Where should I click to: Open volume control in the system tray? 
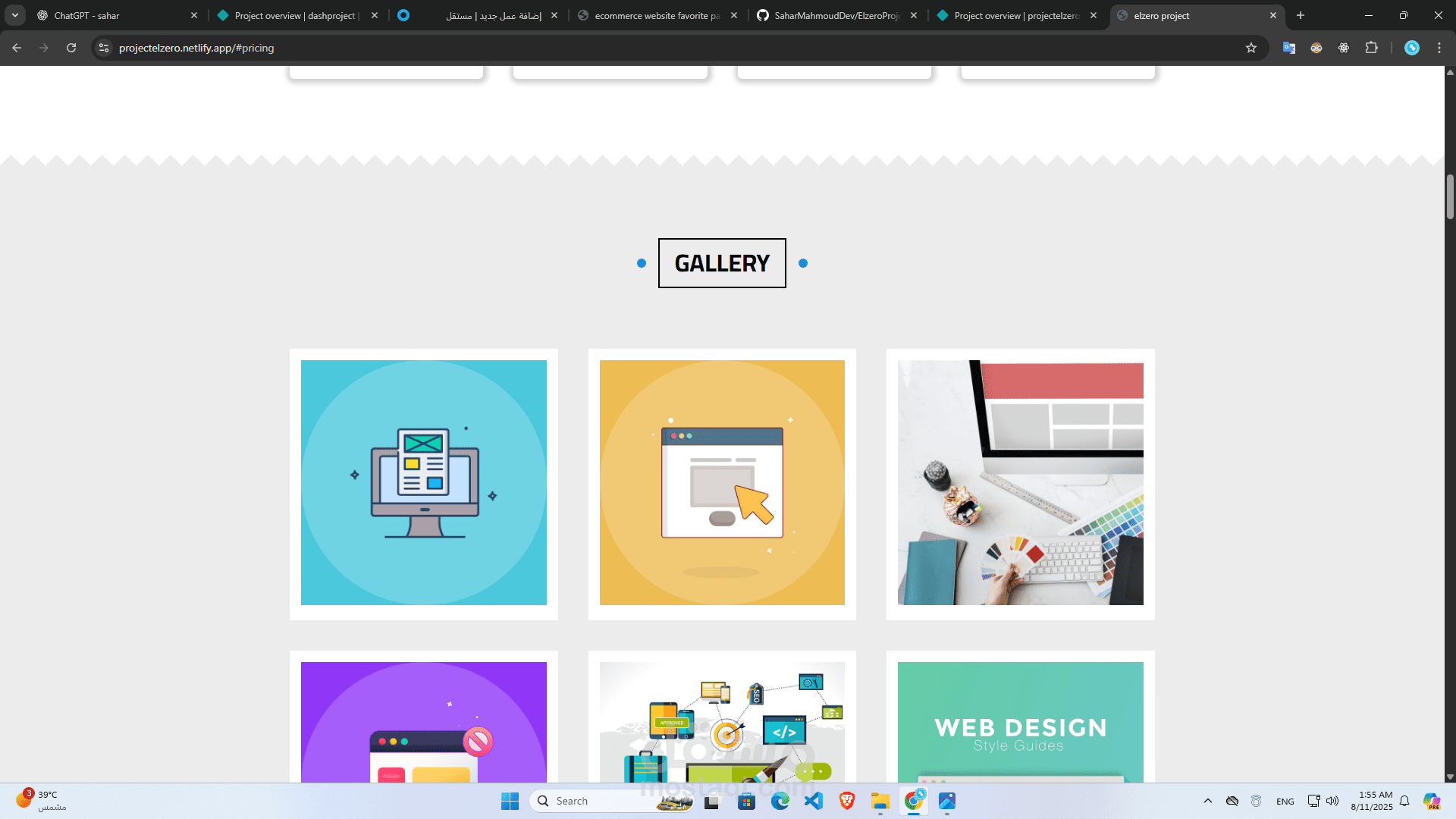click(x=1332, y=801)
